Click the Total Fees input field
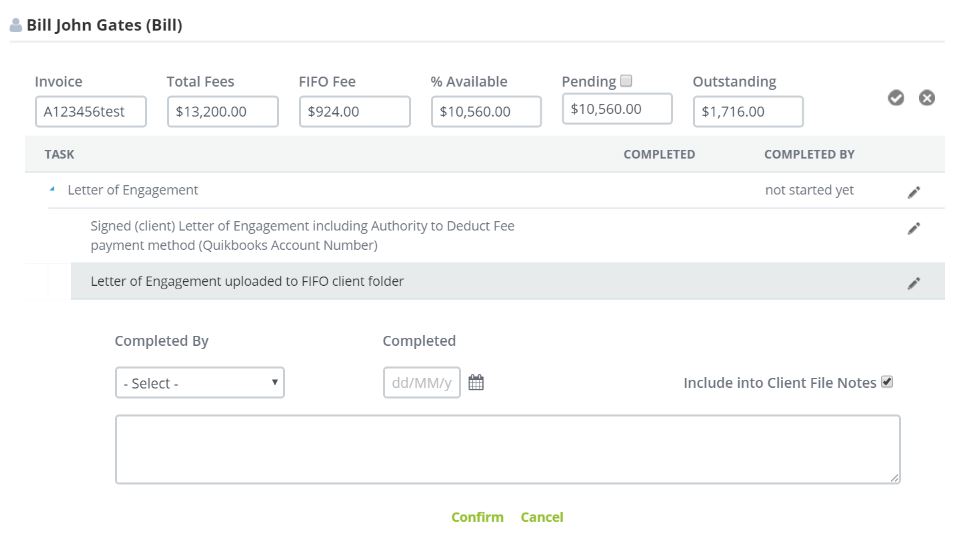 222,112
